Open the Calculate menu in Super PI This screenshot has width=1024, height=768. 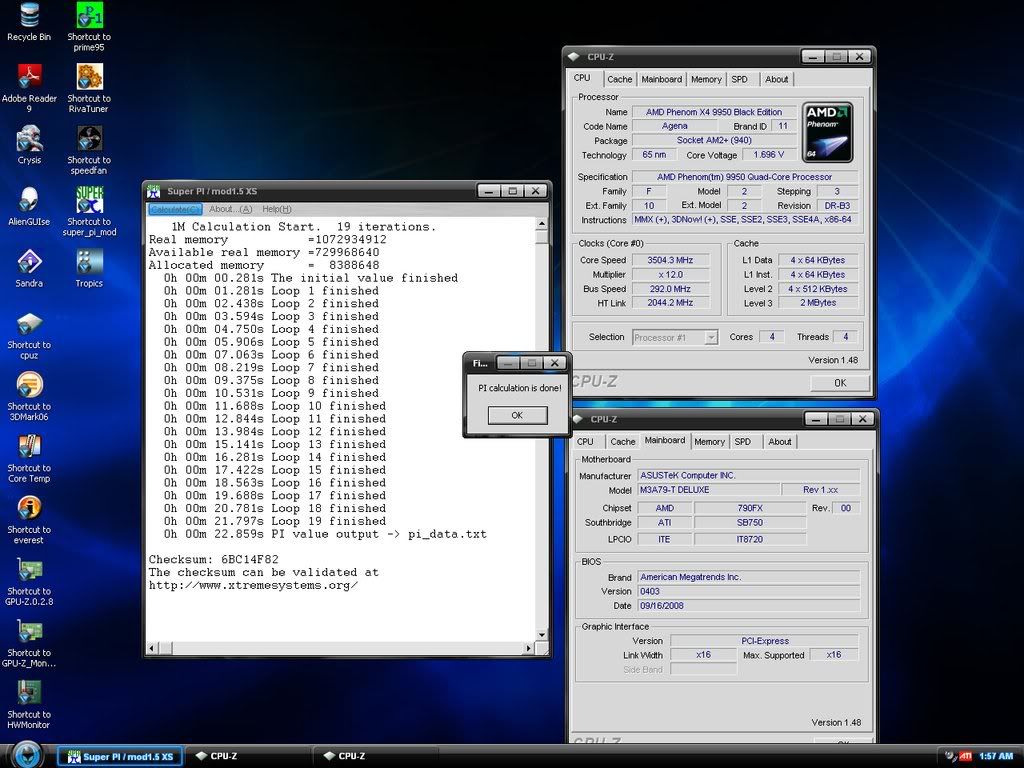[x=174, y=209]
